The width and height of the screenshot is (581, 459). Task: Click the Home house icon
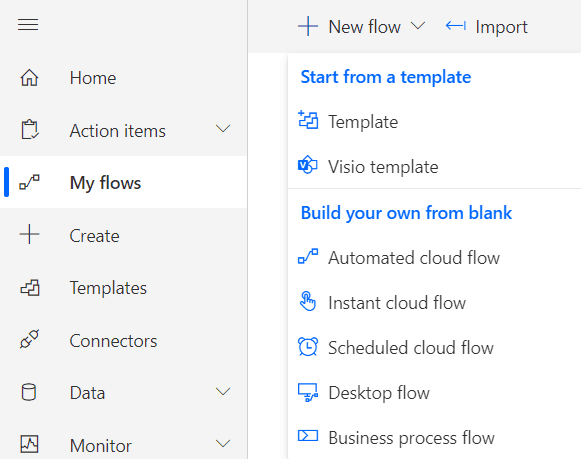tap(29, 78)
